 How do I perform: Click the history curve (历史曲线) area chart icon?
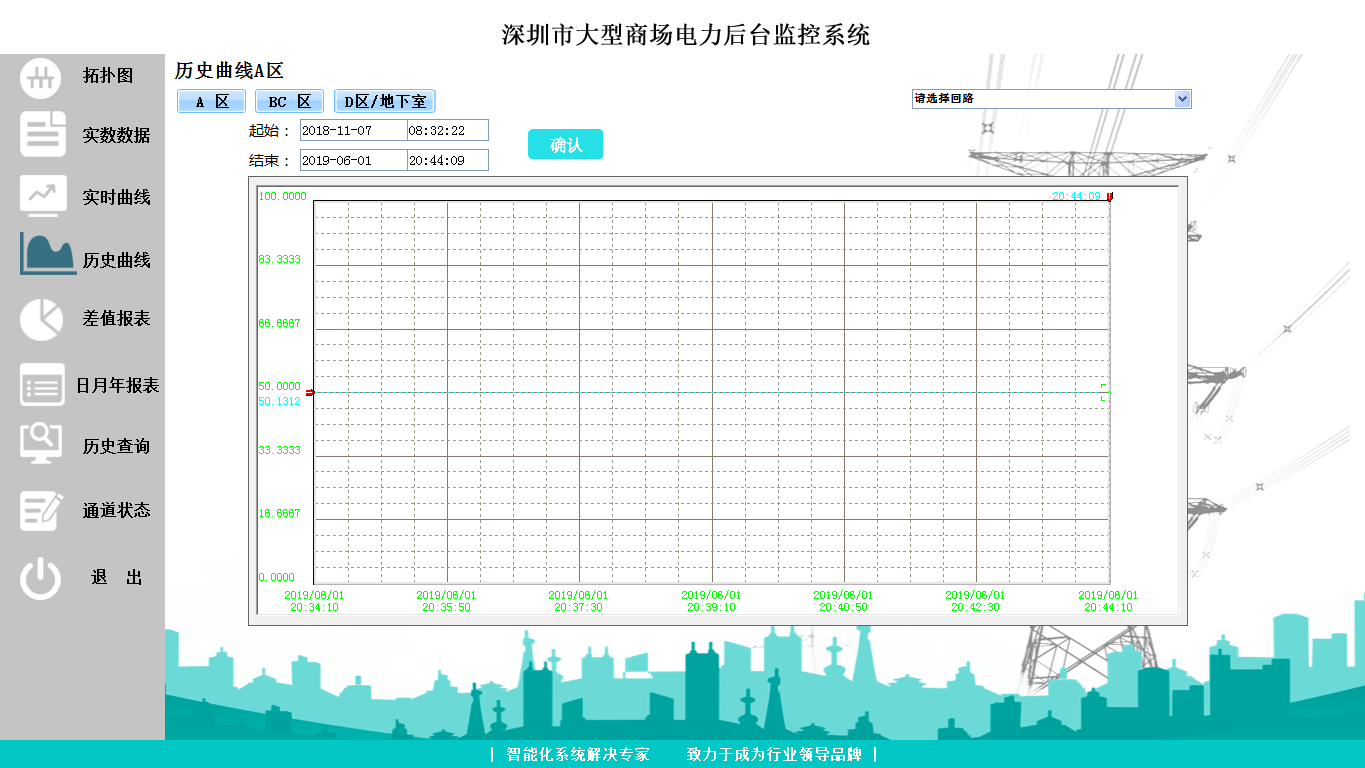(48, 255)
